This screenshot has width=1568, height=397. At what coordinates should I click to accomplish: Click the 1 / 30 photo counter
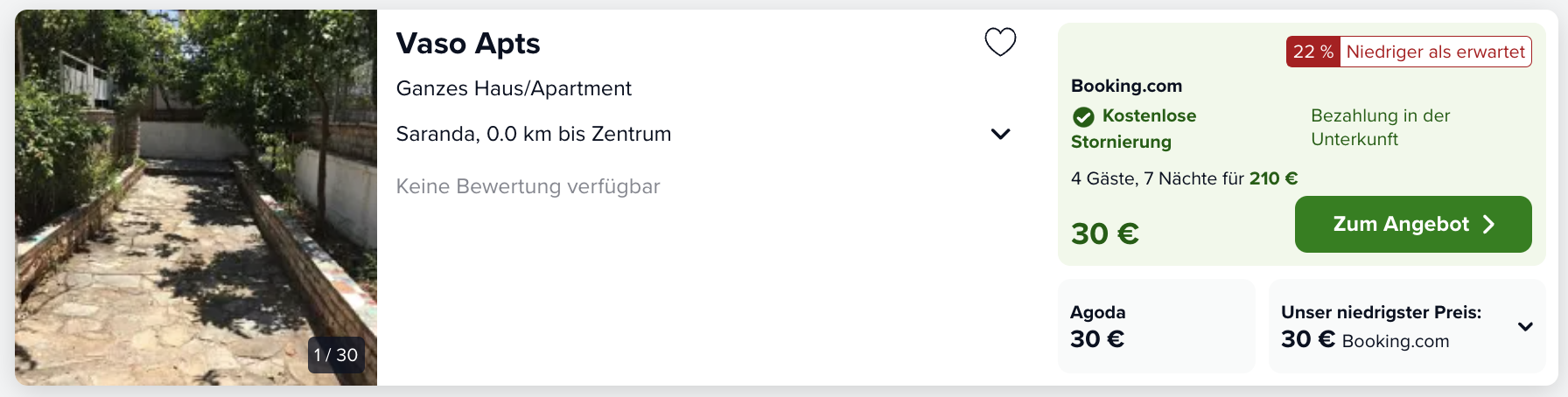pos(336,355)
